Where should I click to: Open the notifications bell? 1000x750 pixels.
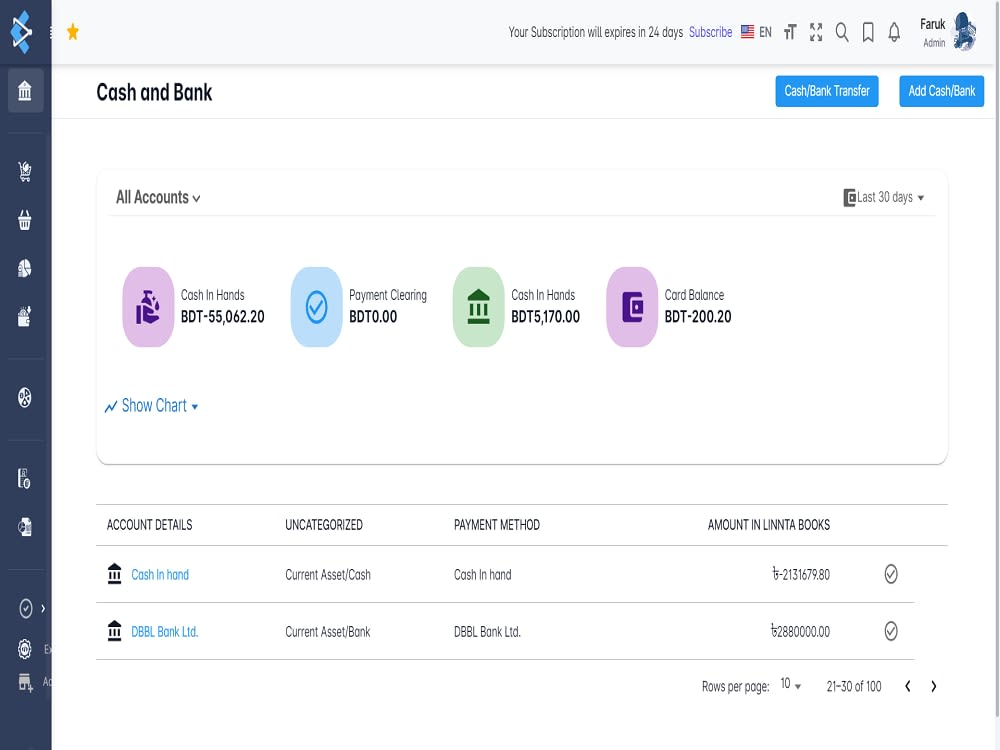point(894,32)
